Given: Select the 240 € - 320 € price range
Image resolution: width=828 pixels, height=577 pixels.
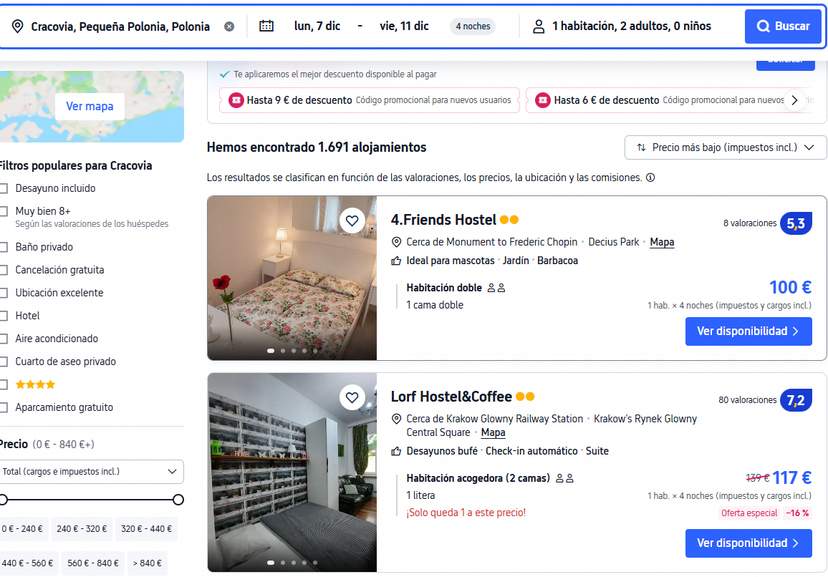Looking at the screenshot, I should (82, 528).
